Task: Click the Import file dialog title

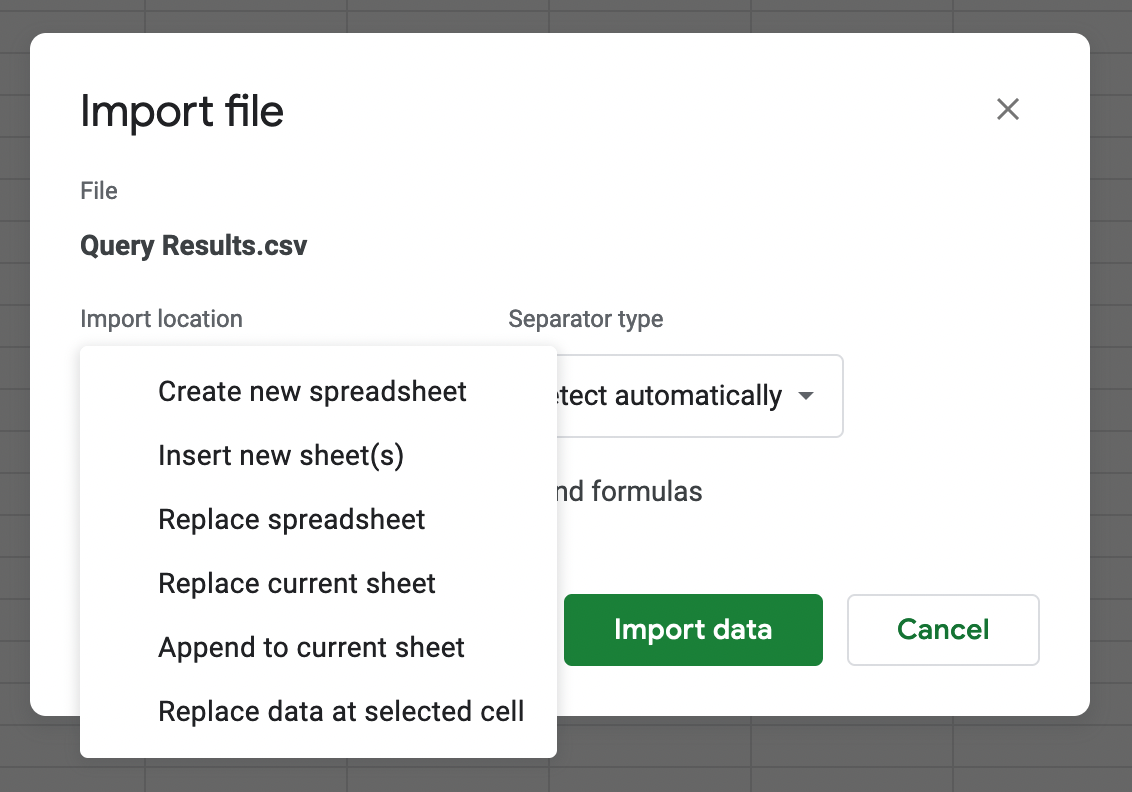Action: coord(182,111)
